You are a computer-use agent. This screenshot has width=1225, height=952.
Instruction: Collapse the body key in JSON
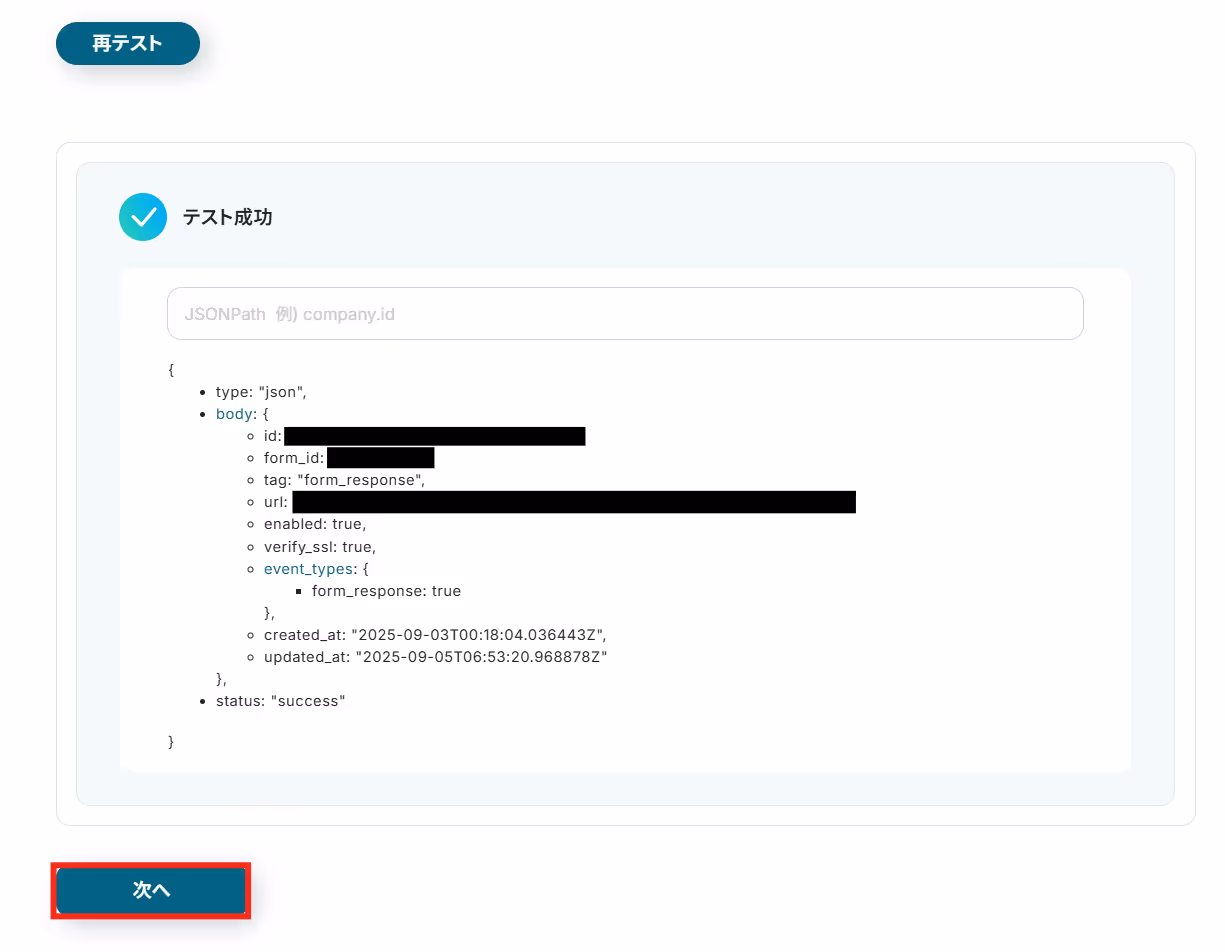point(236,414)
